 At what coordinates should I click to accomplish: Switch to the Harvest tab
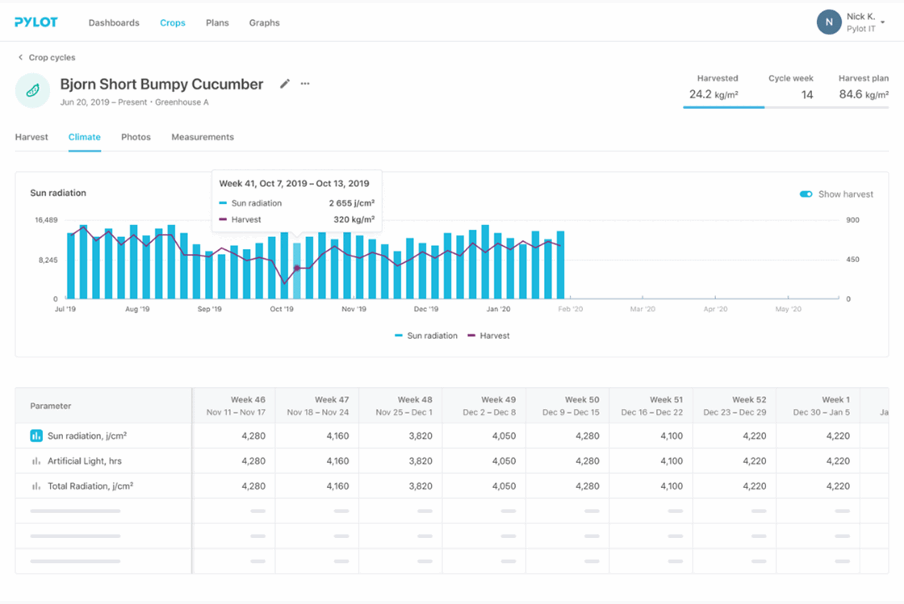[x=31, y=137]
